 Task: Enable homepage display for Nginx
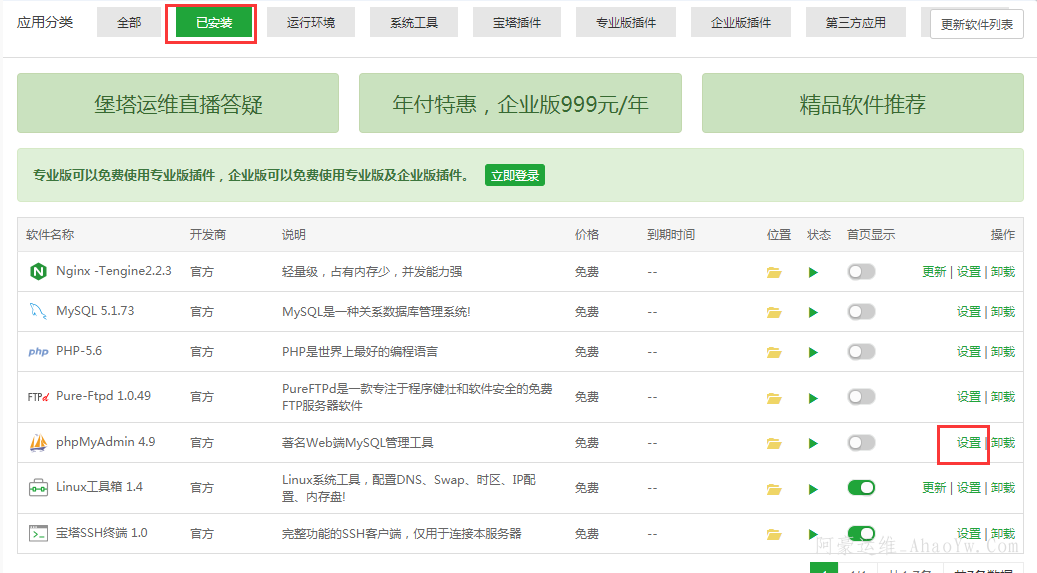click(x=860, y=271)
